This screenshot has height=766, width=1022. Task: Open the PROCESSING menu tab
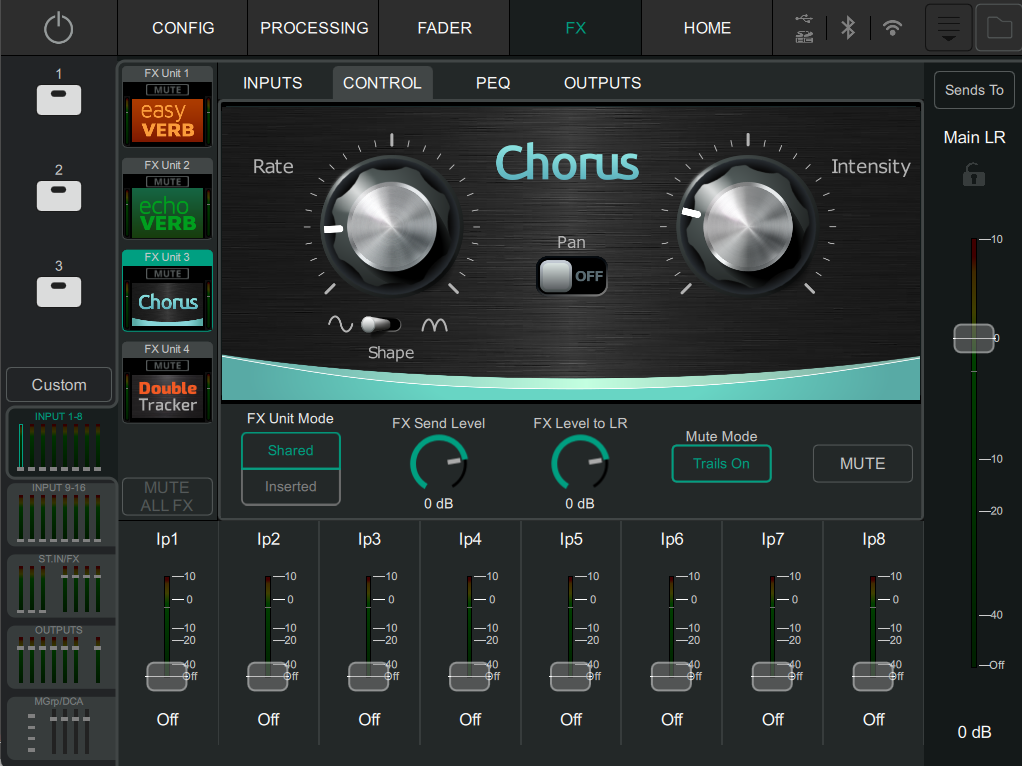(314, 28)
